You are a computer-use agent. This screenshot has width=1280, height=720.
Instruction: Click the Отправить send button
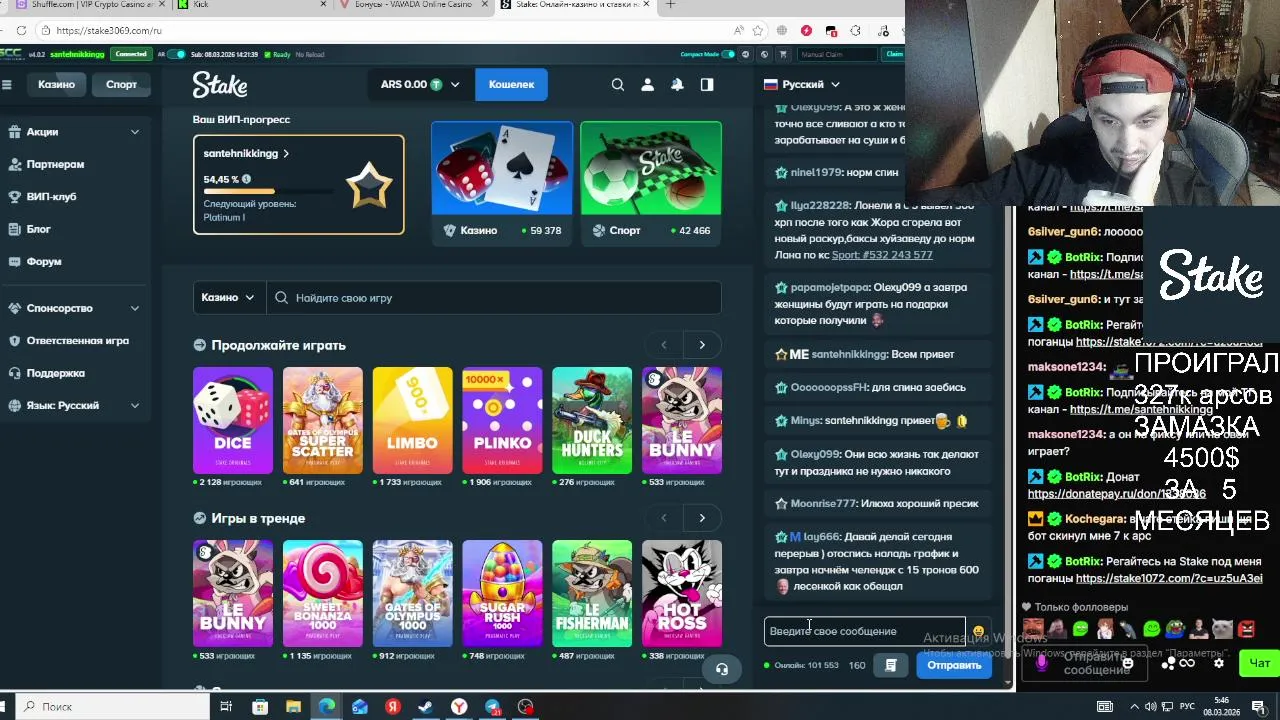(x=953, y=665)
